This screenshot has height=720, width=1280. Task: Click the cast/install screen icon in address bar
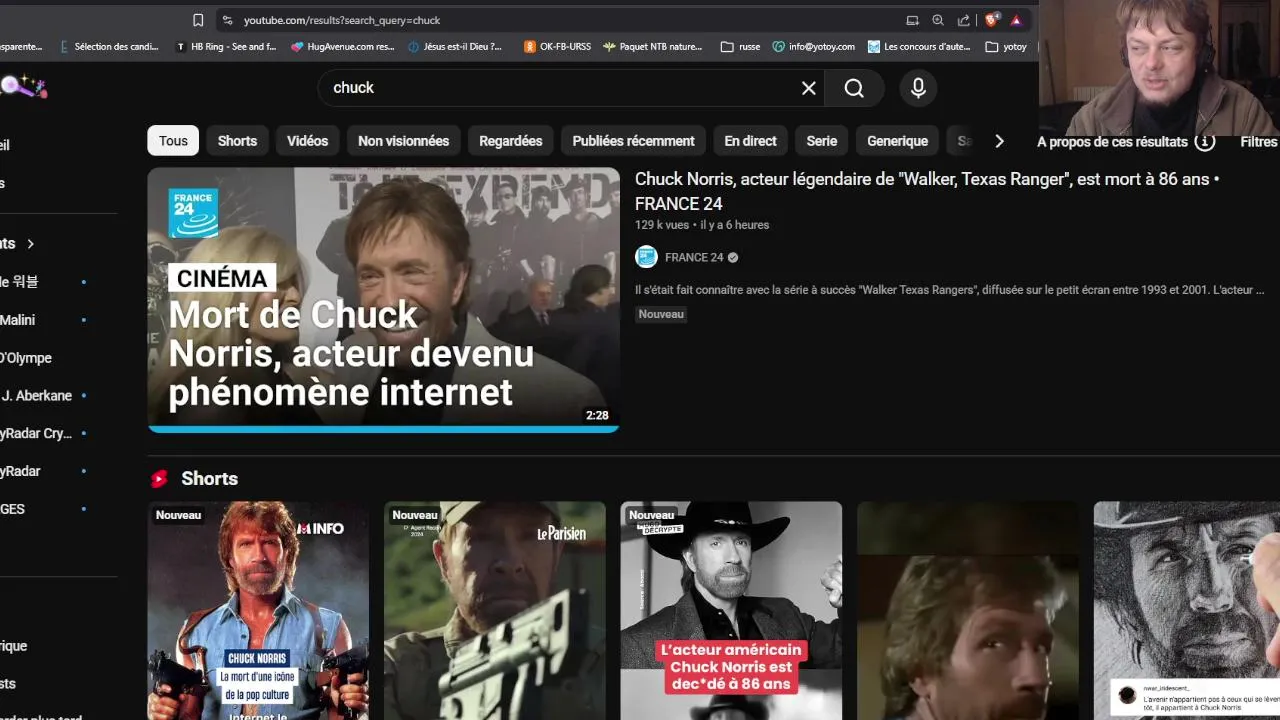tap(912, 20)
